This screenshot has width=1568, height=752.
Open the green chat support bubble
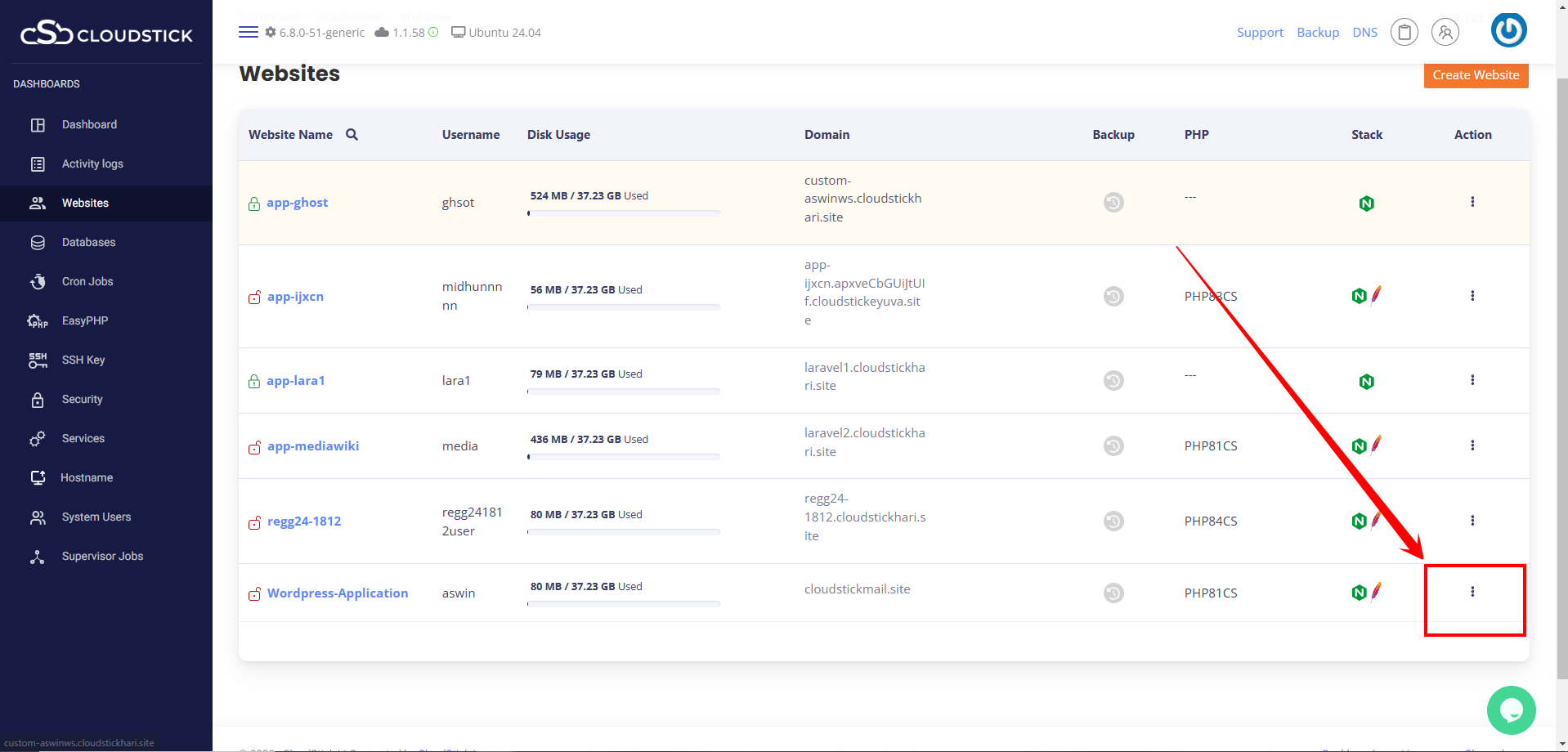1511,709
